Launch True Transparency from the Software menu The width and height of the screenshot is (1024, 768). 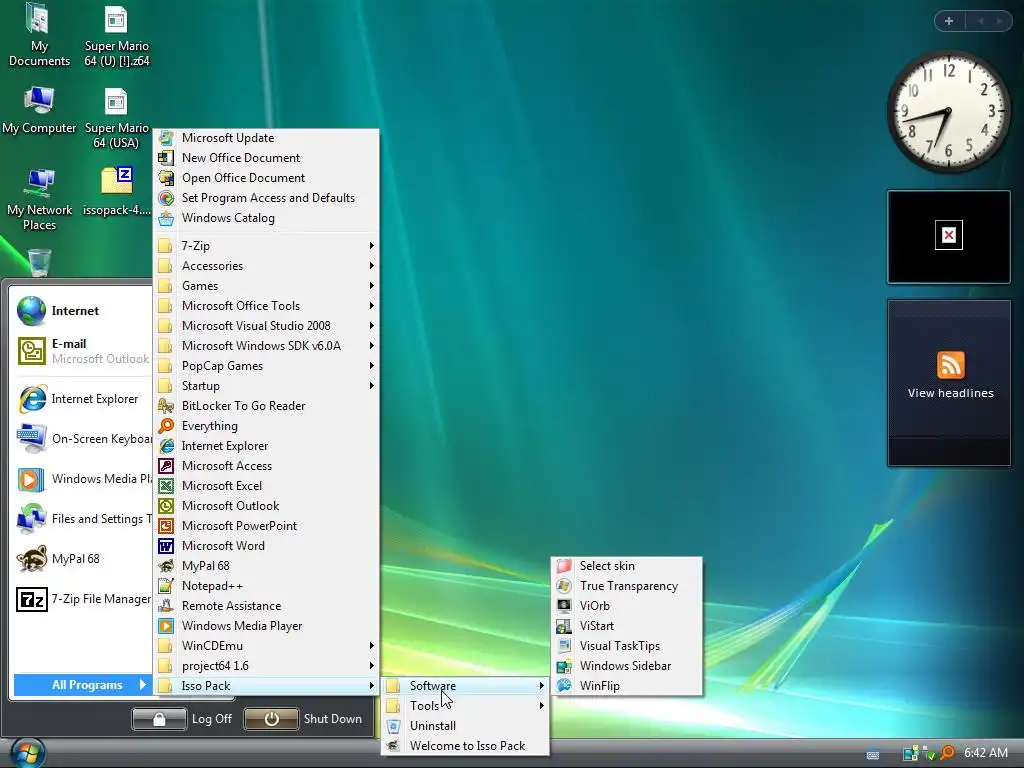click(626, 586)
